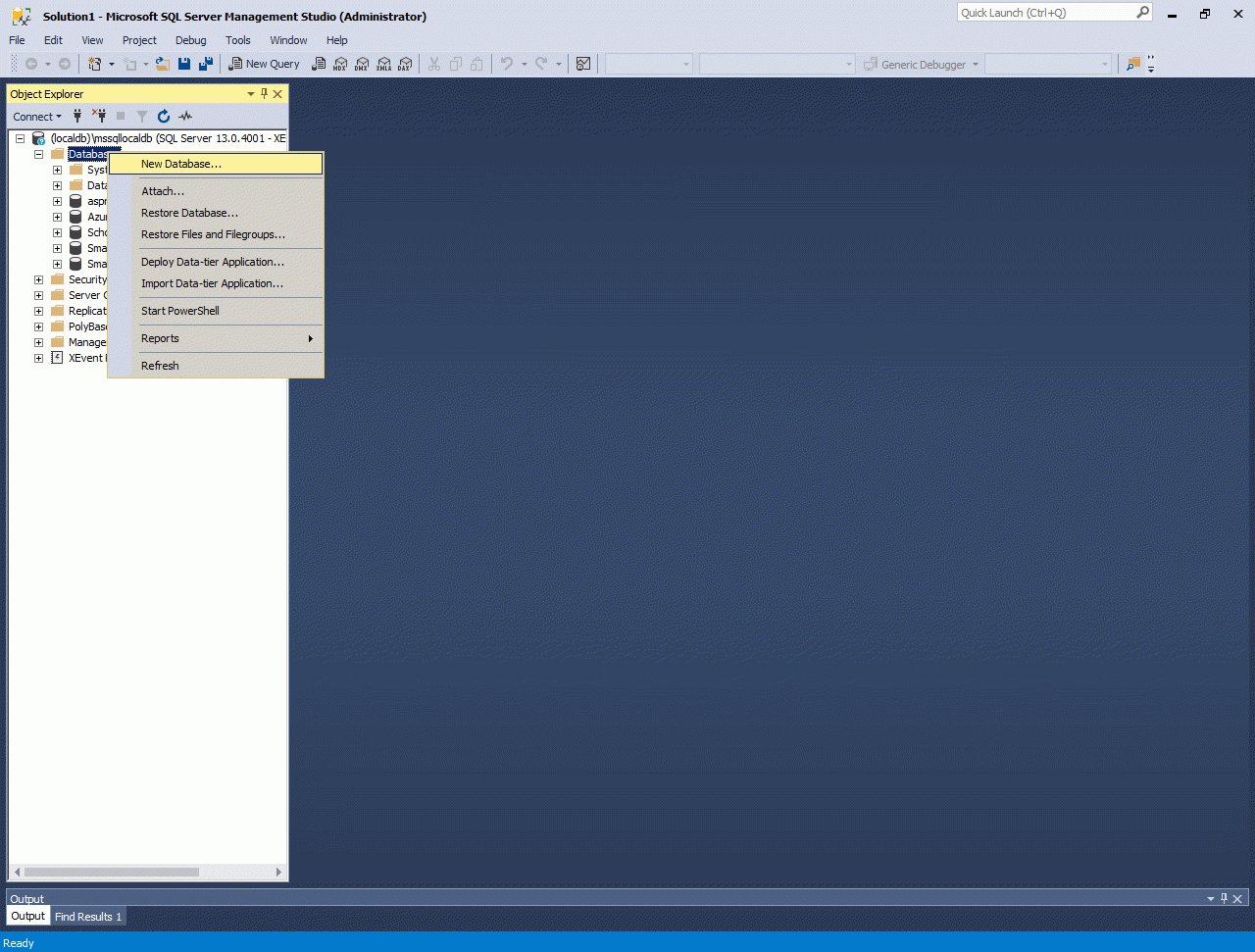Open the Connect dropdown in Object Explorer
The image size is (1255, 952).
tap(37, 117)
